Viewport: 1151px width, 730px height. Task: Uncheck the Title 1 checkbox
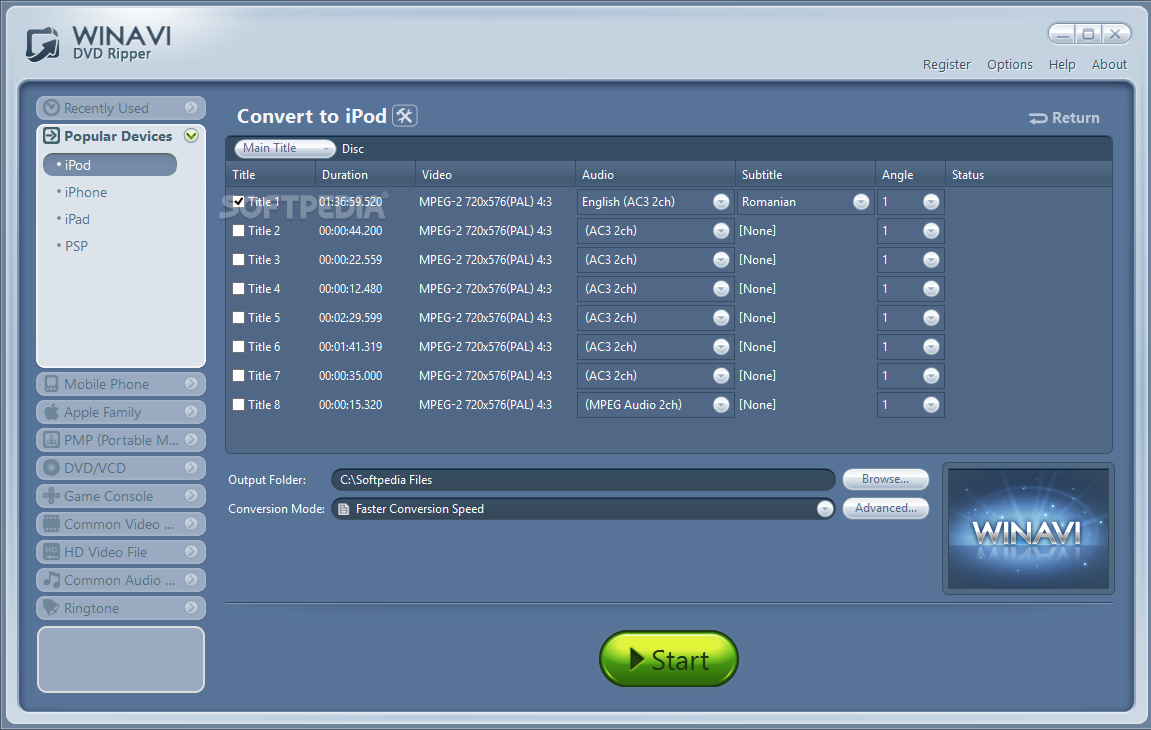[x=239, y=201]
